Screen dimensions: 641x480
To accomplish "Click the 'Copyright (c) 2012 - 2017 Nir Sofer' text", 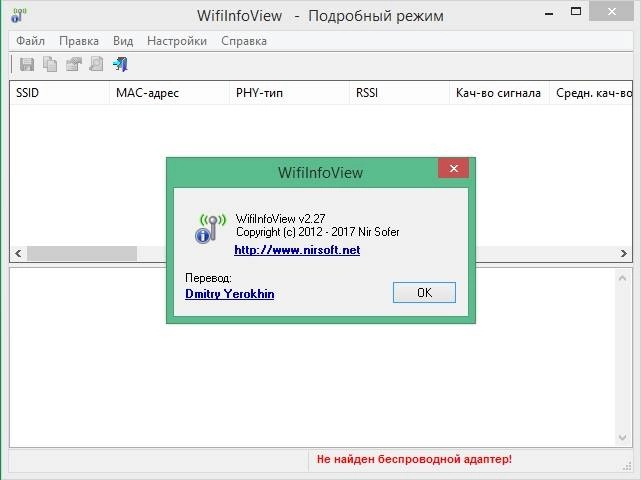I will coord(318,232).
